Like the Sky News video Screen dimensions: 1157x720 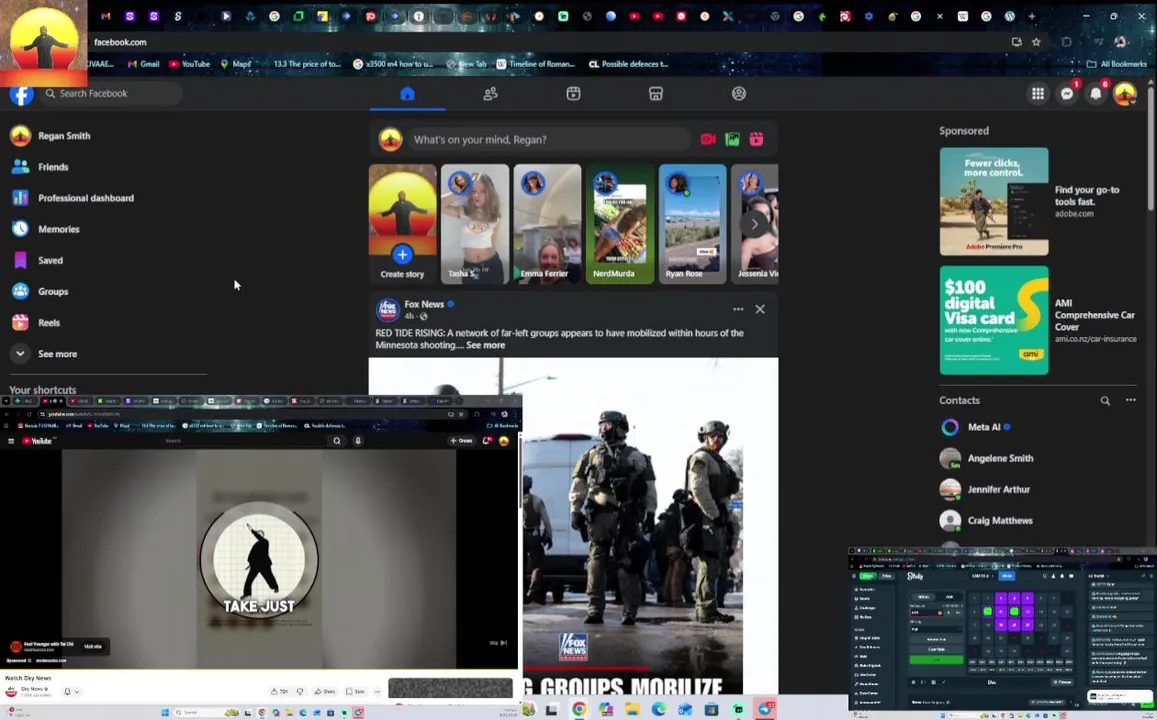point(280,692)
